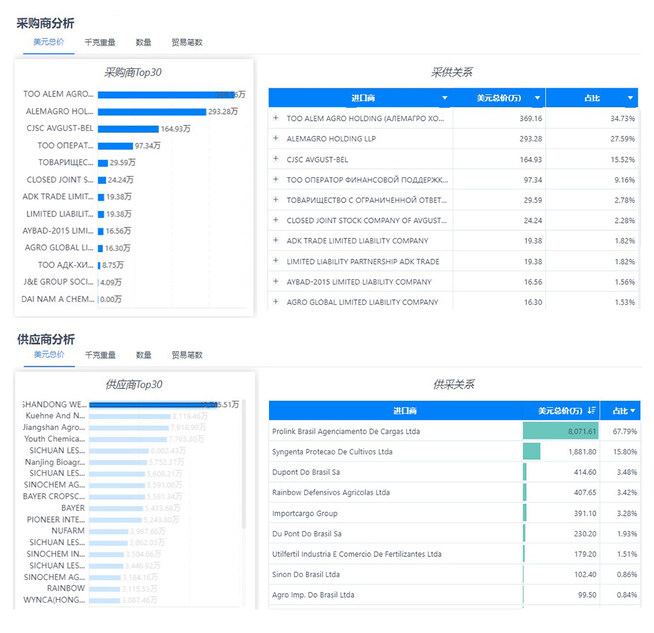Expand the CJSC AVGUST-BEL table row
654x633 pixels.
point(275,159)
